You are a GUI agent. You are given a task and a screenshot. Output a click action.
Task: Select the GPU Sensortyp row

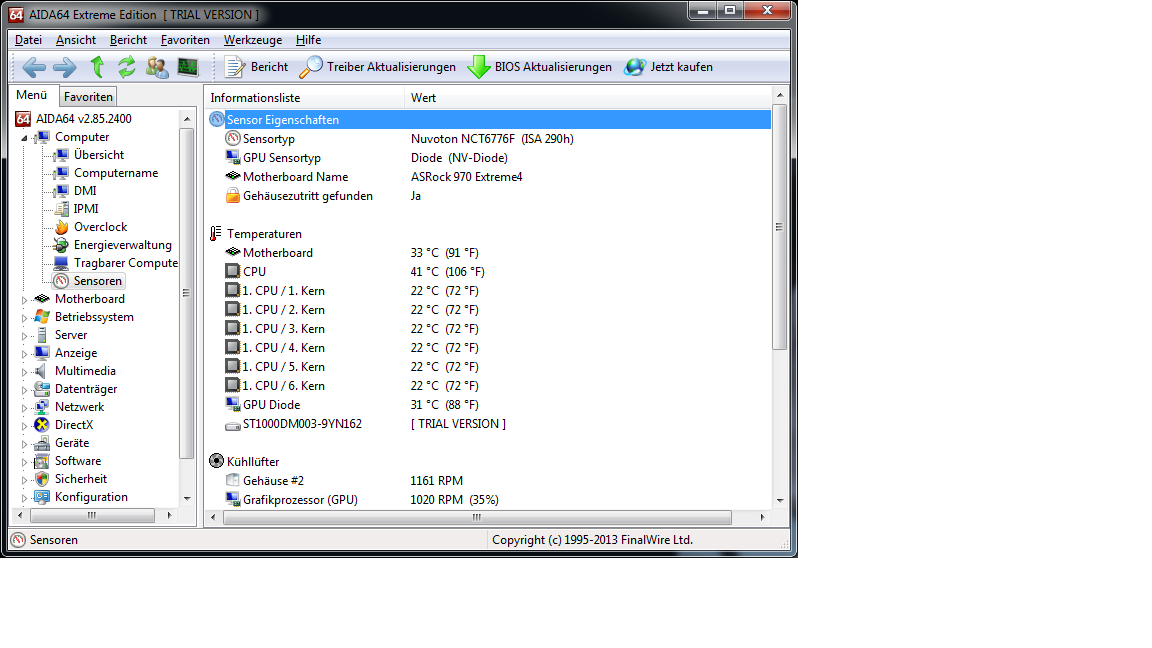point(489,158)
